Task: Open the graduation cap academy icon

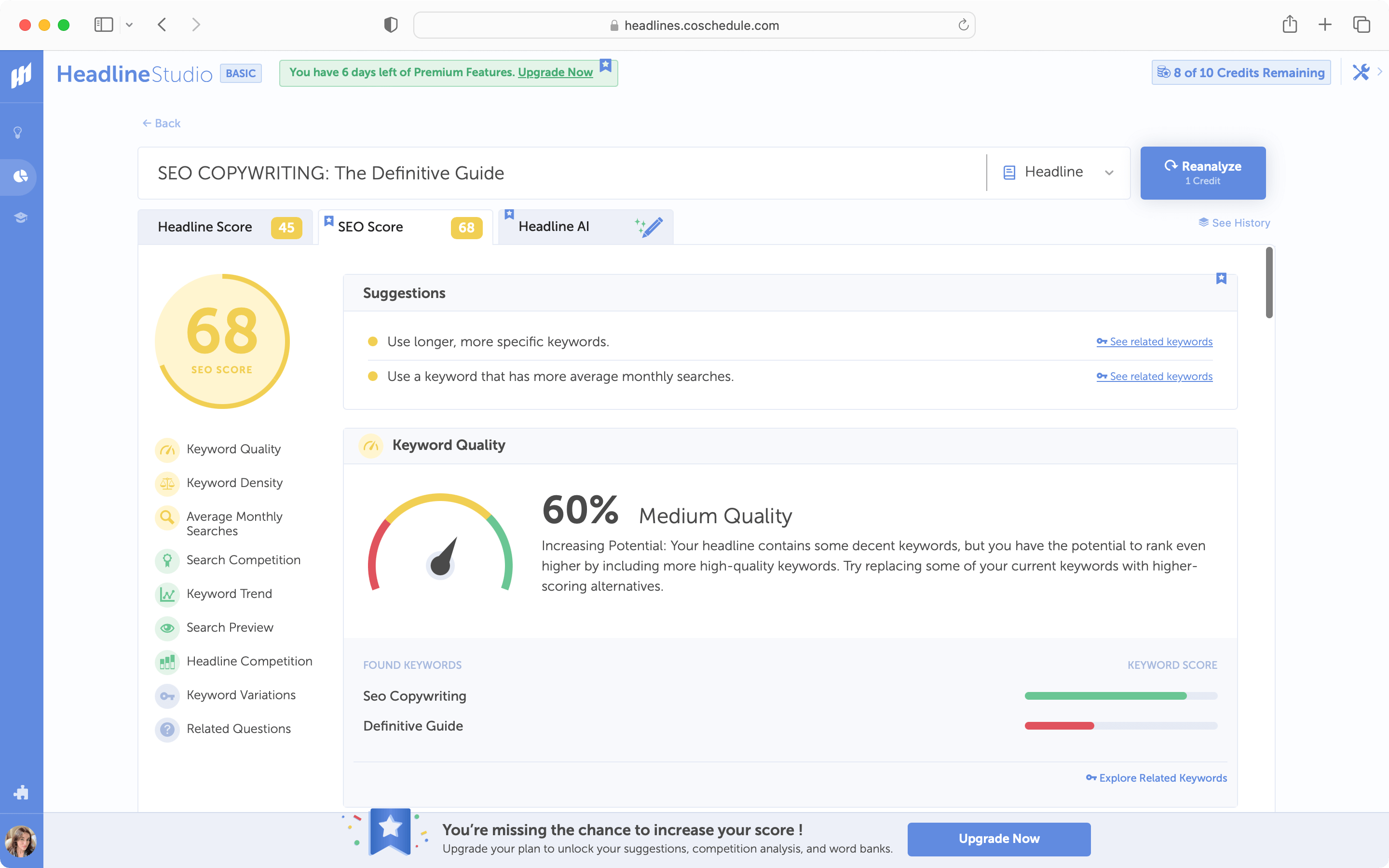Action: tap(21, 217)
